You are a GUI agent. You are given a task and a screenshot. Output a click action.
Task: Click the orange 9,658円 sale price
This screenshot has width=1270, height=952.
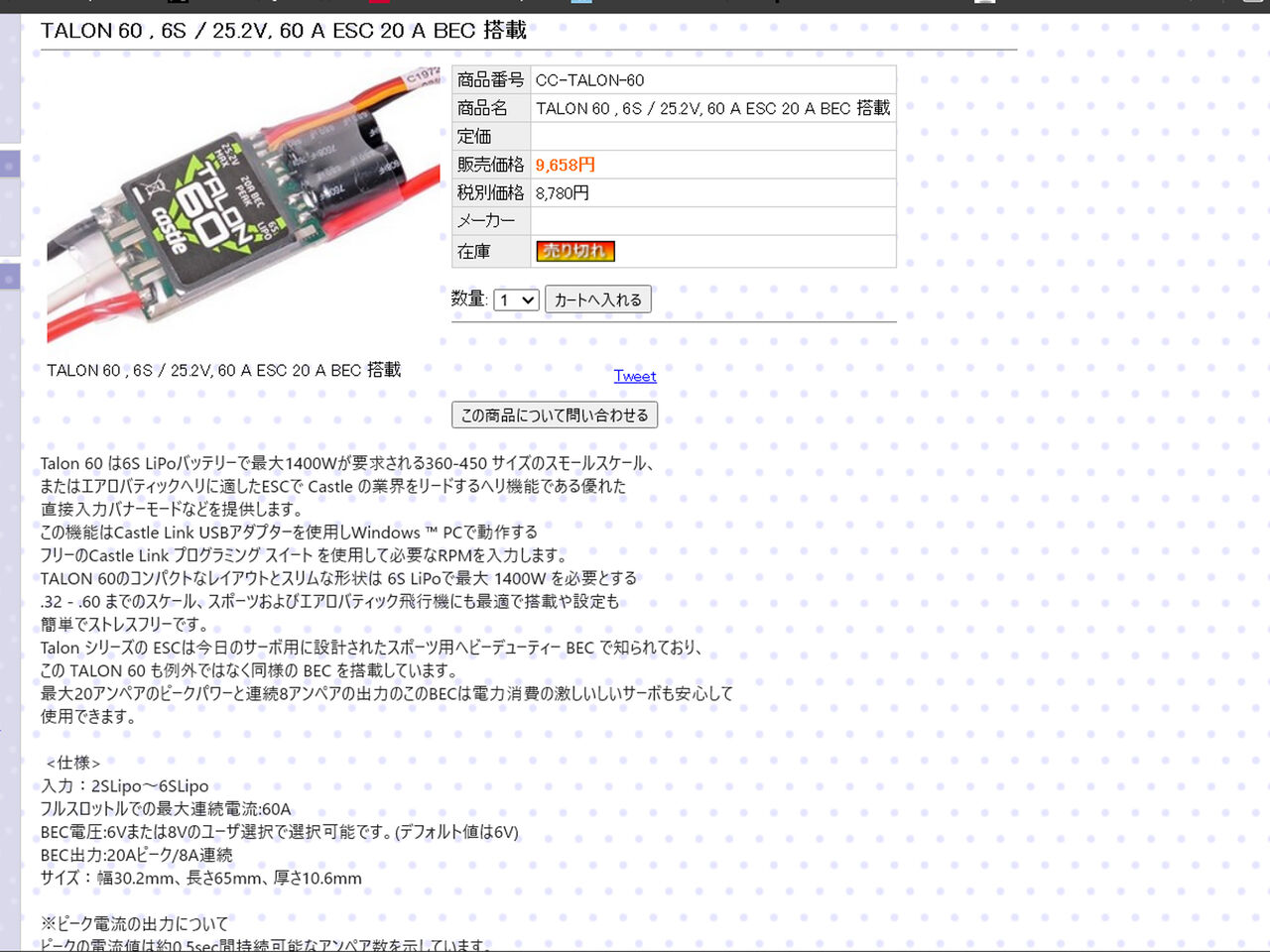566,165
